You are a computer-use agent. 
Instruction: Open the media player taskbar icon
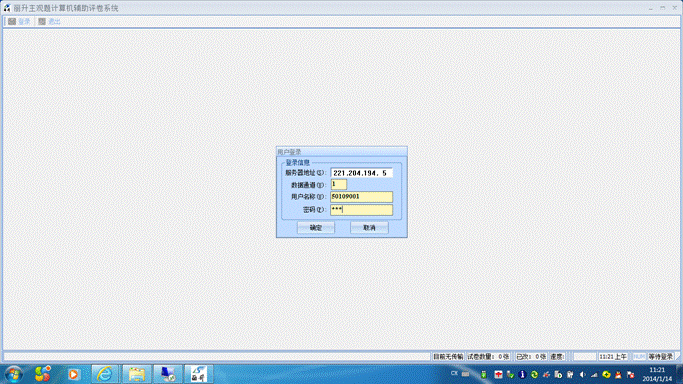click(x=73, y=374)
